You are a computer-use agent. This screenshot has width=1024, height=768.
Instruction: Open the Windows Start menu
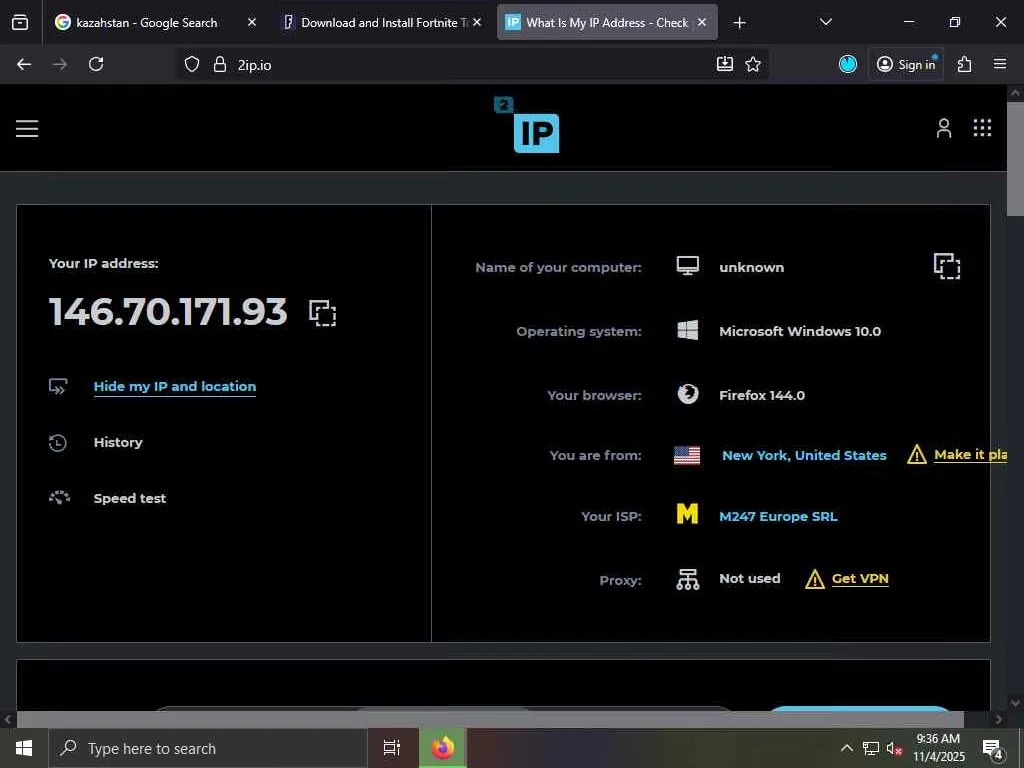(24, 748)
